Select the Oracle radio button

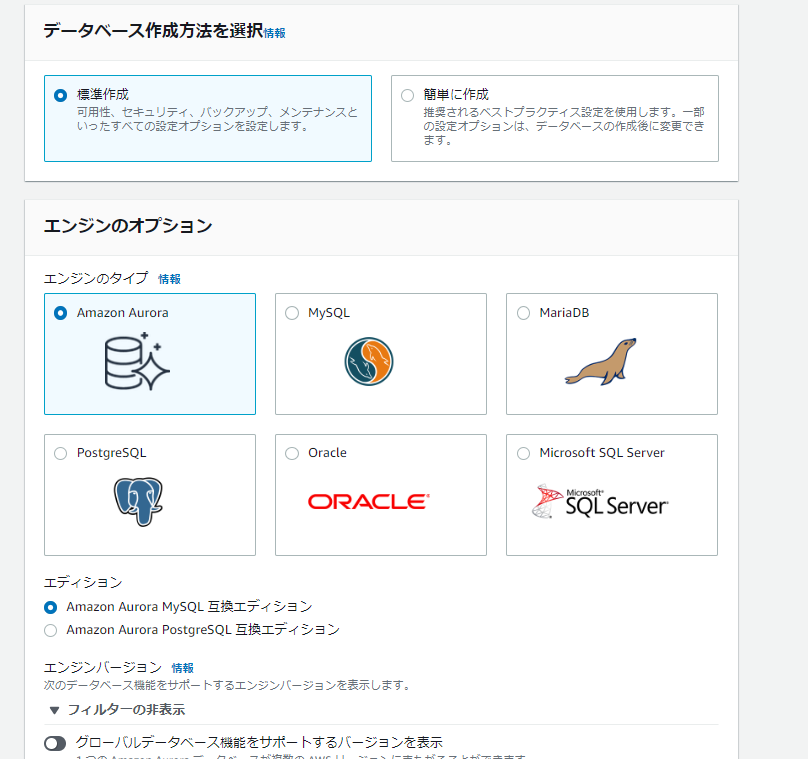pos(291,453)
